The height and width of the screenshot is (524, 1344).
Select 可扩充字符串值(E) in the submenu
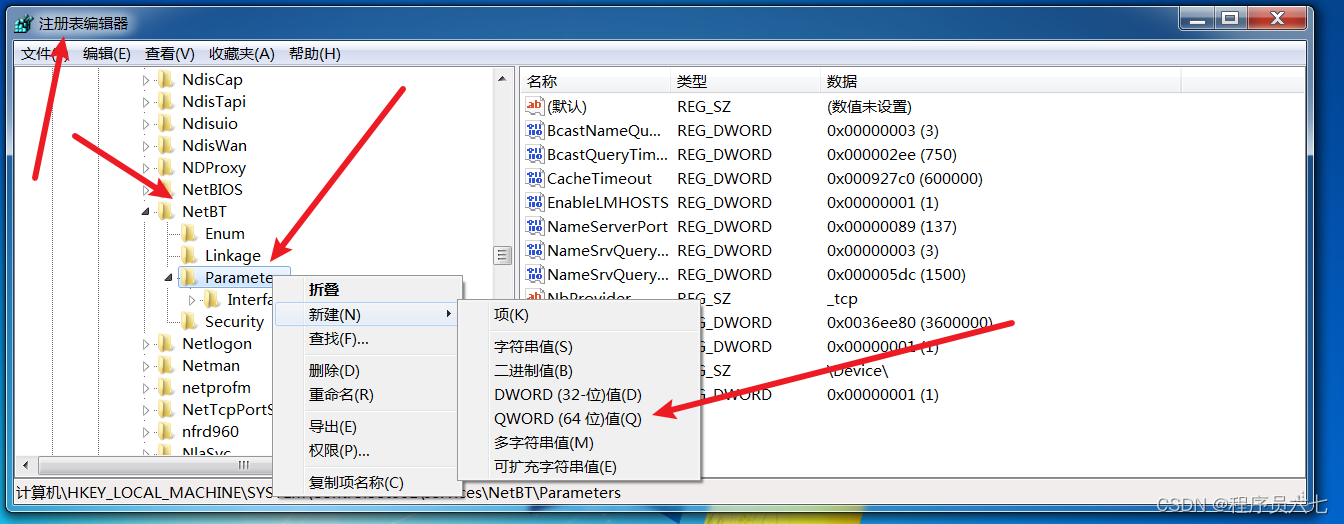point(579,467)
